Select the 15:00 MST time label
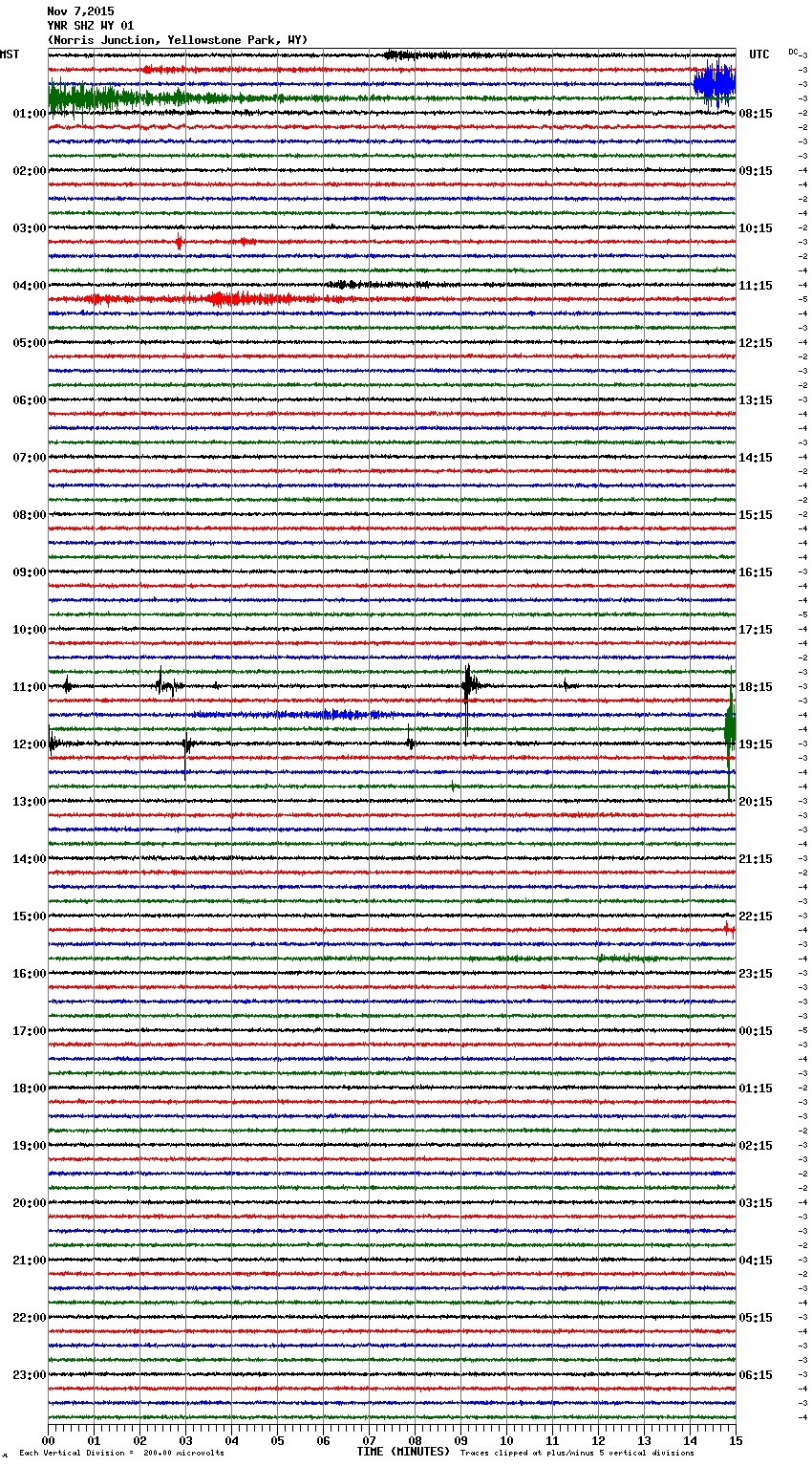The height and width of the screenshot is (1466, 812). pyautogui.click(x=29, y=916)
